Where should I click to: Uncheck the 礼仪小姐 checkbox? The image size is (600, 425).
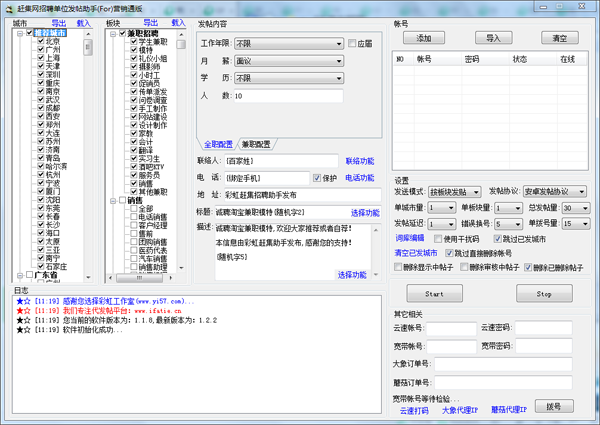pos(134,58)
